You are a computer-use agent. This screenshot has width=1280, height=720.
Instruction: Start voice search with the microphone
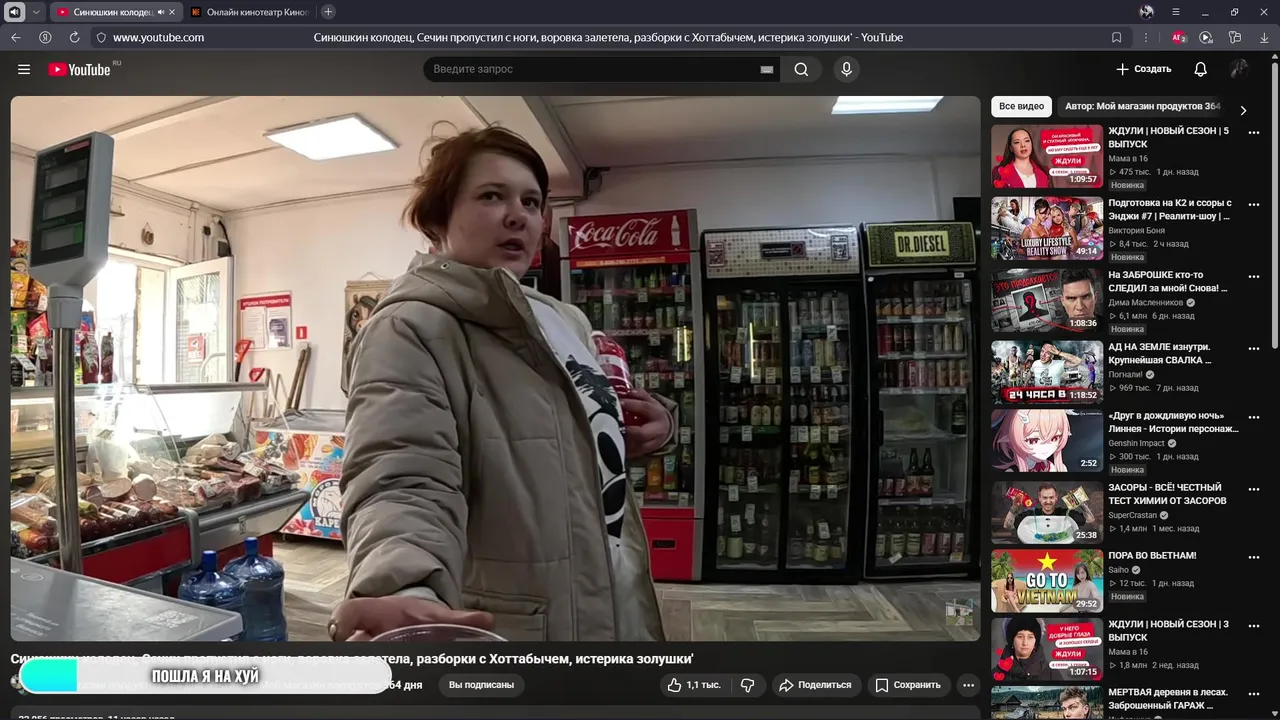click(846, 69)
